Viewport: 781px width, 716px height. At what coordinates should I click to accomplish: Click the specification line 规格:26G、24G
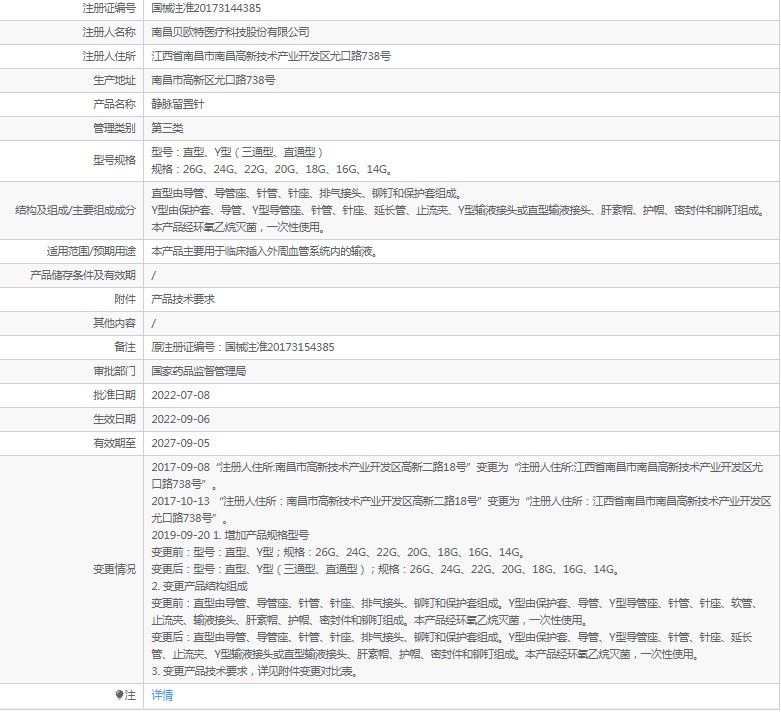pos(272,169)
